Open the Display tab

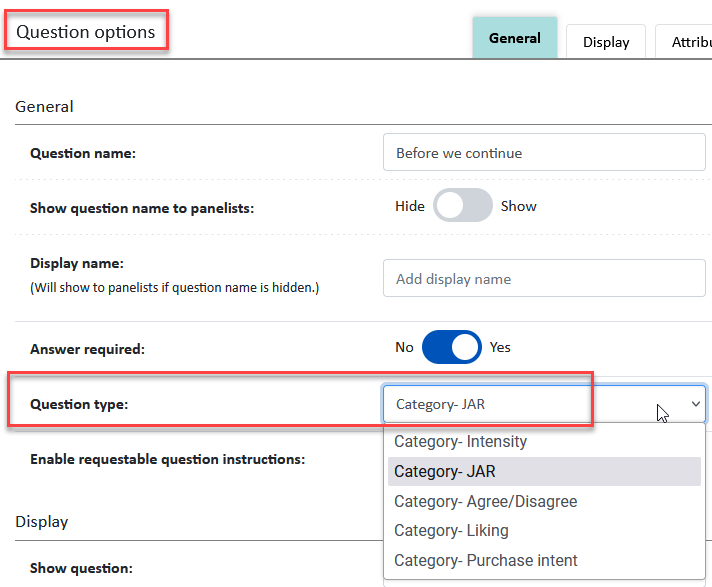pos(606,42)
